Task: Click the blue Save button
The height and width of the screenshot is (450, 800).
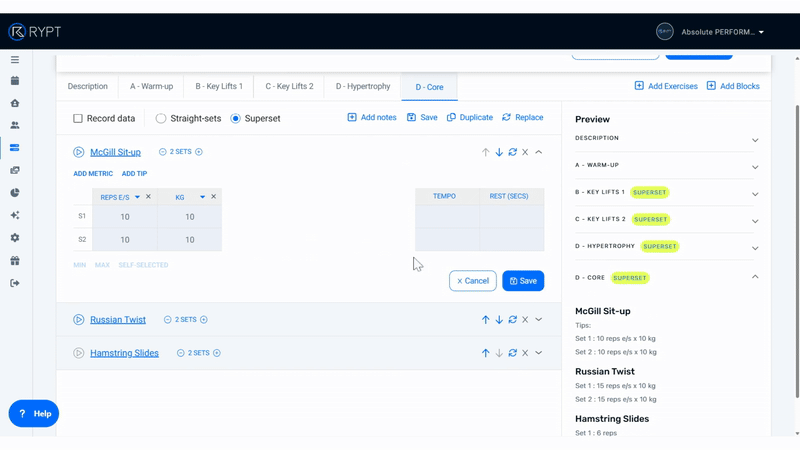Action: (523, 281)
